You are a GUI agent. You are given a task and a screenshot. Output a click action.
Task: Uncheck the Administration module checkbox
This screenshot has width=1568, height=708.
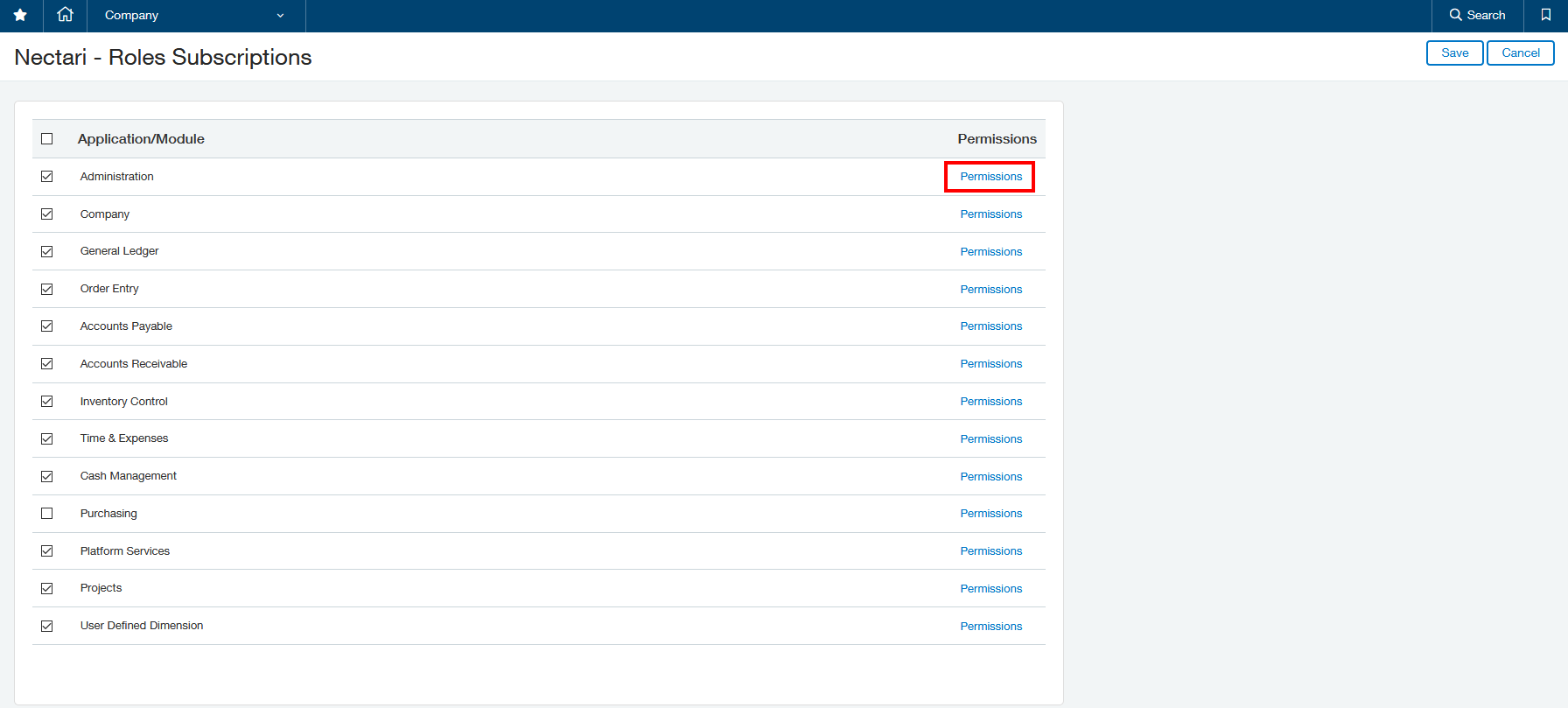(47, 177)
